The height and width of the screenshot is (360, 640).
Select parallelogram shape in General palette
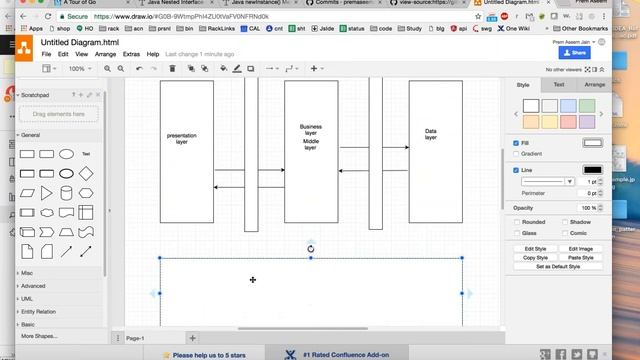(27, 193)
